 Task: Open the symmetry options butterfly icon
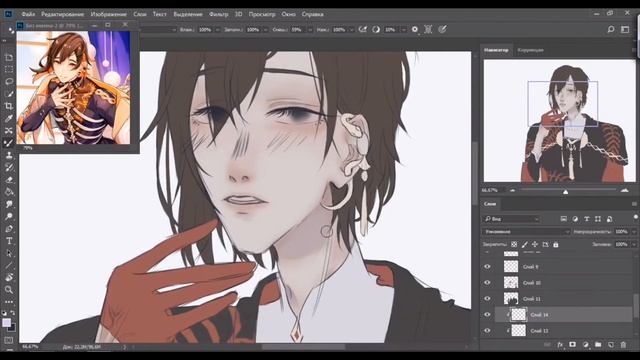[x=428, y=29]
